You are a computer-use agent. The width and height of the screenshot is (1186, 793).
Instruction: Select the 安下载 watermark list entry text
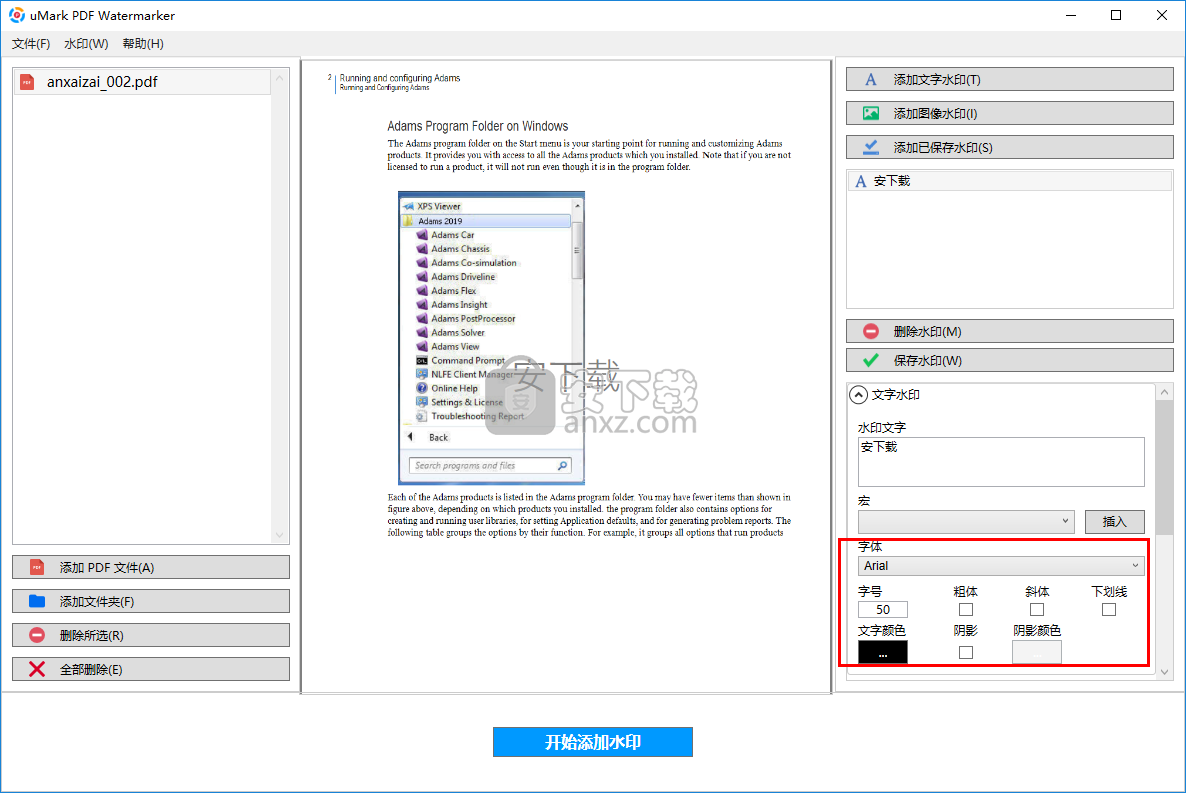click(x=892, y=181)
